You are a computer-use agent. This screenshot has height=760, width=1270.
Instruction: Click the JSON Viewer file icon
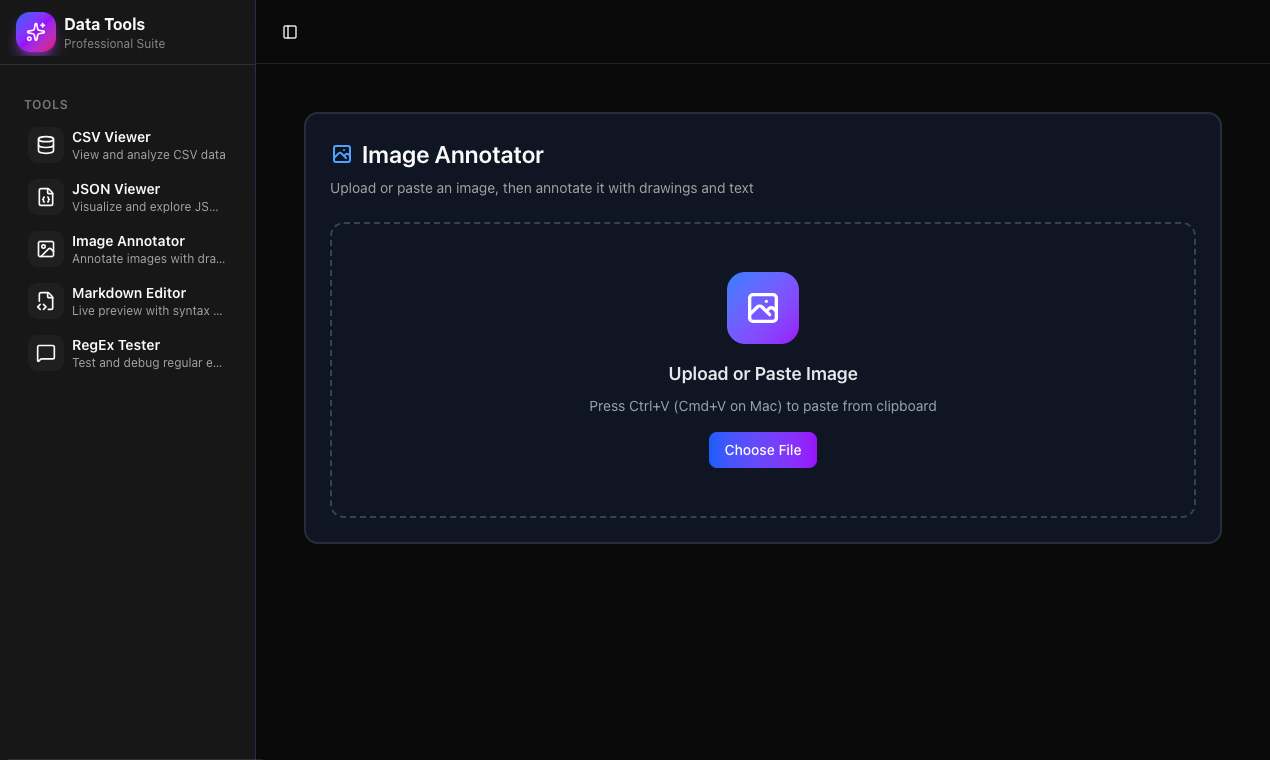pyautogui.click(x=45, y=196)
